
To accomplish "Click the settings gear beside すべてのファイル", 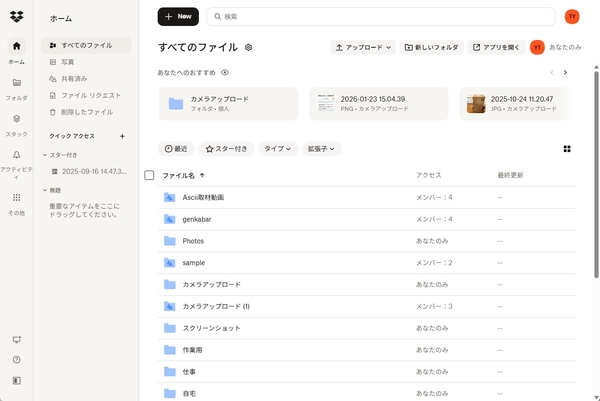I will click(x=248, y=47).
